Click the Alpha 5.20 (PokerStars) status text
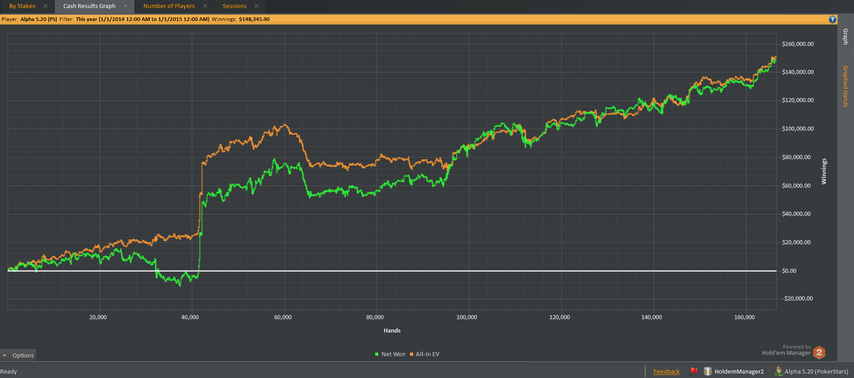This screenshot has height=378, width=854. [x=816, y=371]
